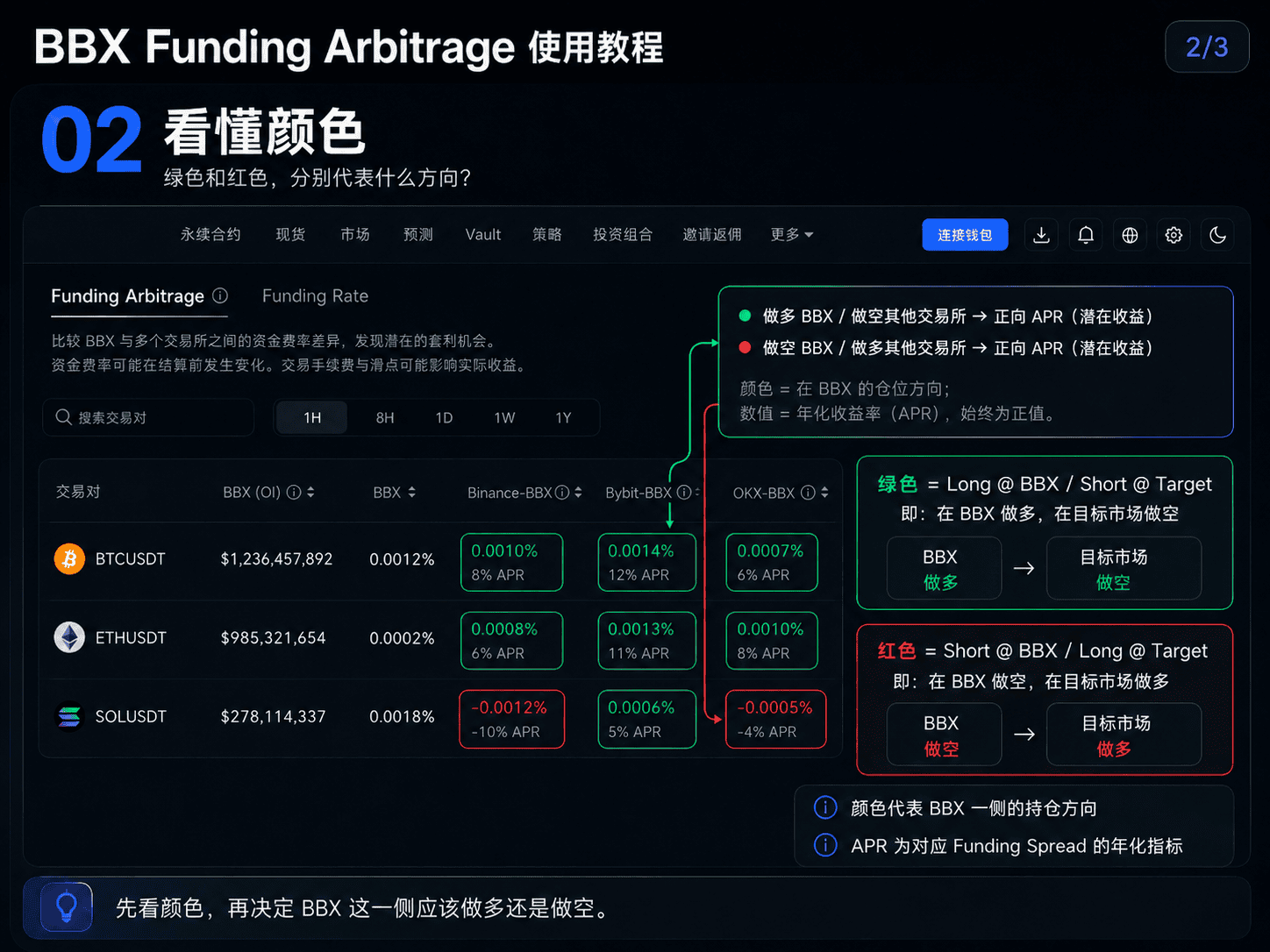Click SOLUSDT open interest $278,114,337
Screen dimensions: 1270x952
click(273, 716)
